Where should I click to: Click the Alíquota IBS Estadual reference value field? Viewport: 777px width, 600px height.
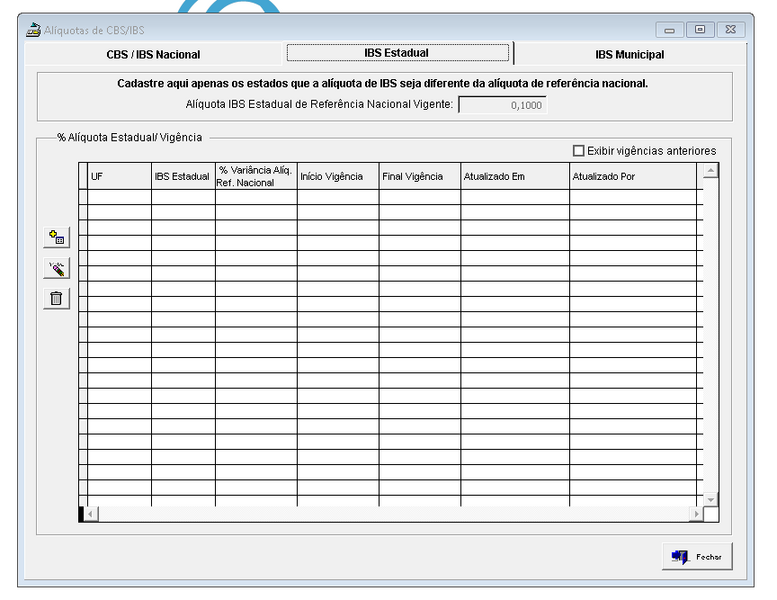pos(503,104)
